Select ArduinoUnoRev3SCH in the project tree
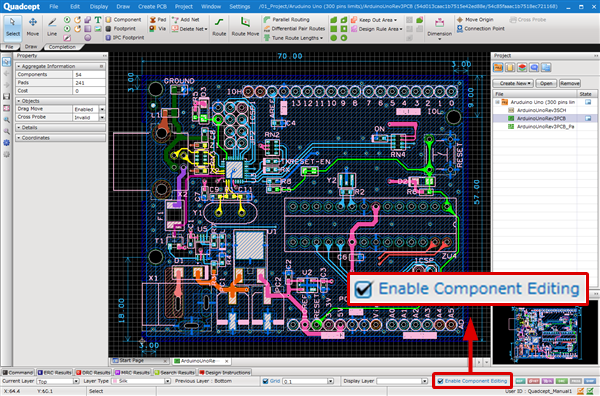The image size is (600, 396). click(x=541, y=110)
